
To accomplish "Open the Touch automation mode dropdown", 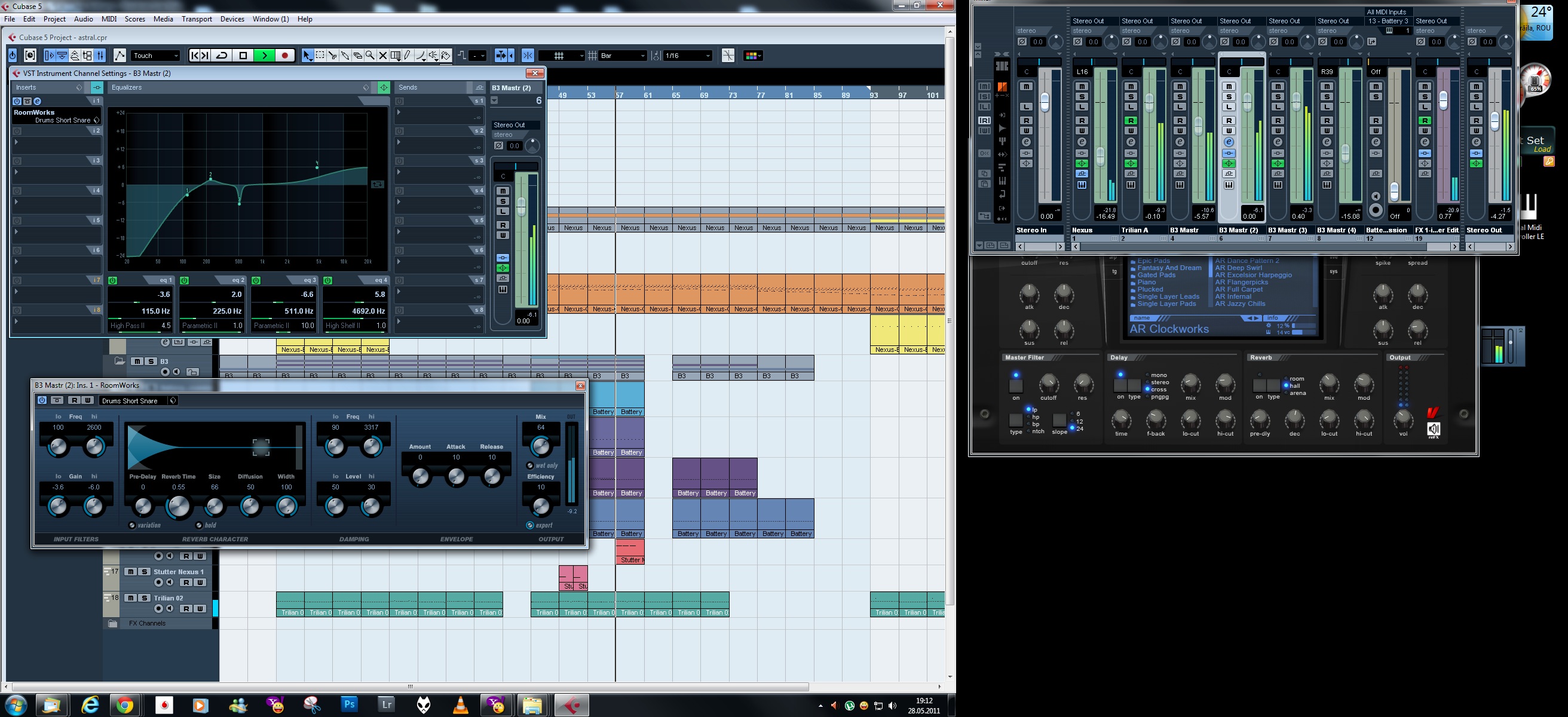I will pos(155,56).
